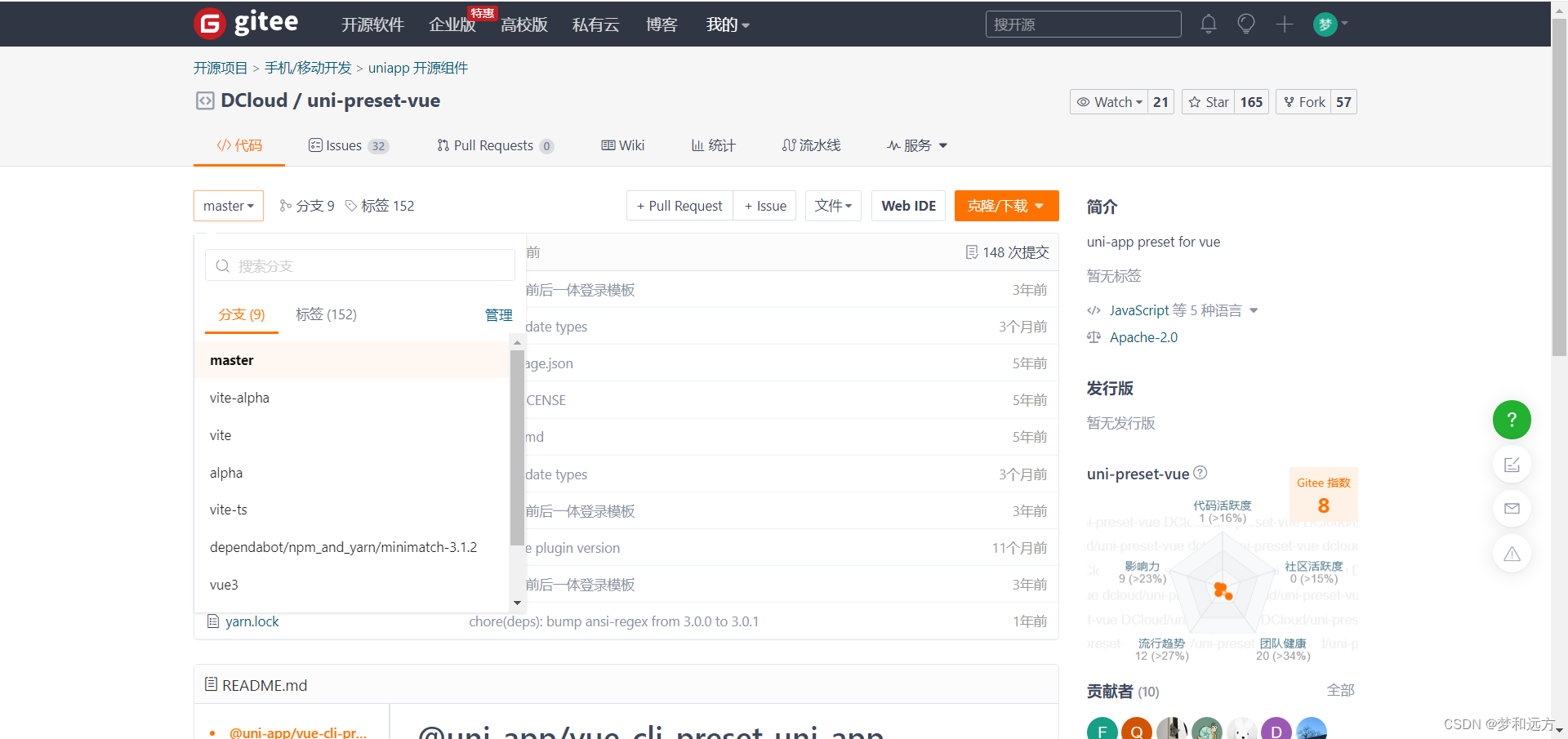The image size is (1568, 739).
Task: Select the vite-alpha branch
Action: coord(353,398)
